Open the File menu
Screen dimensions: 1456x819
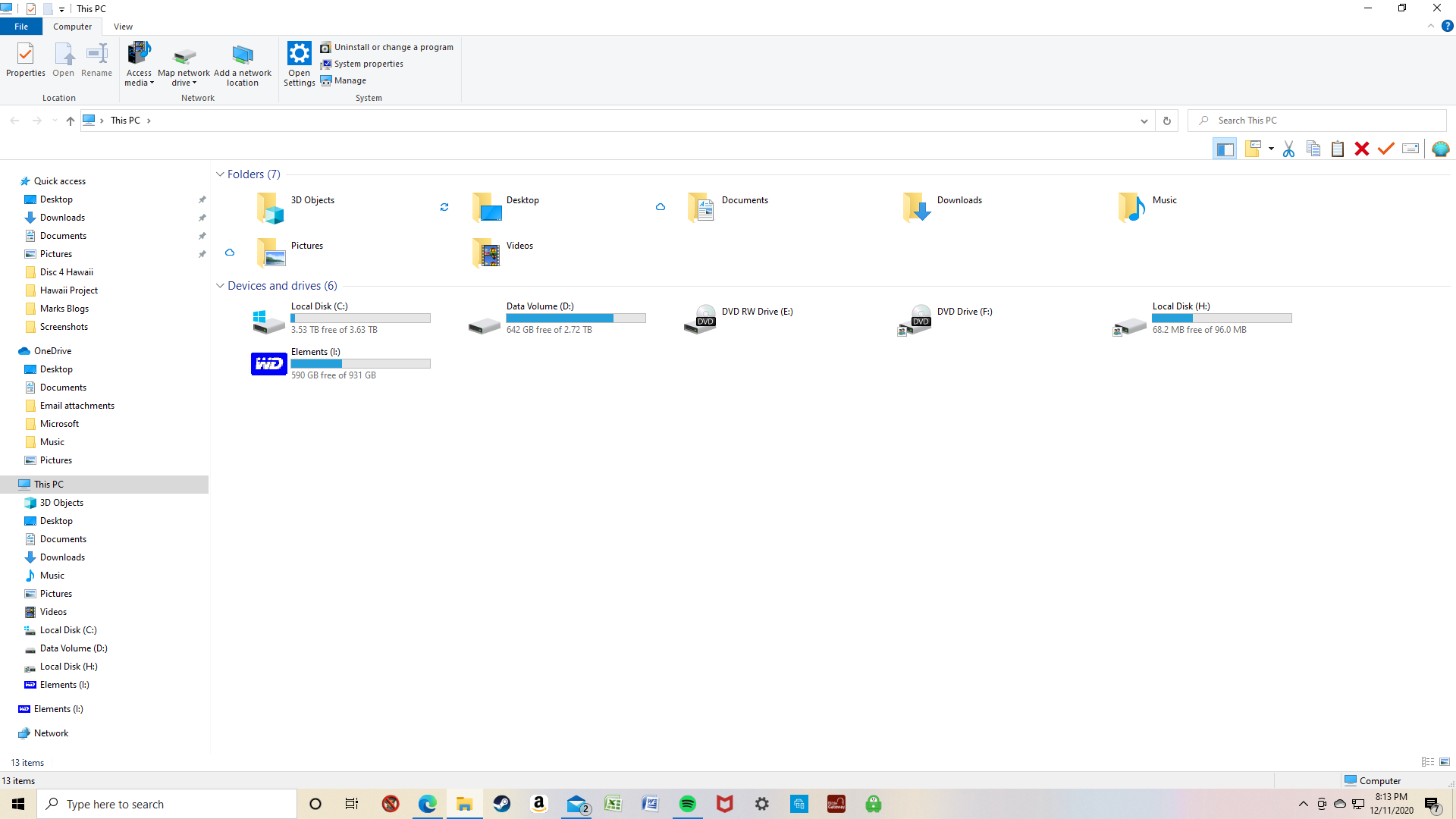click(21, 26)
